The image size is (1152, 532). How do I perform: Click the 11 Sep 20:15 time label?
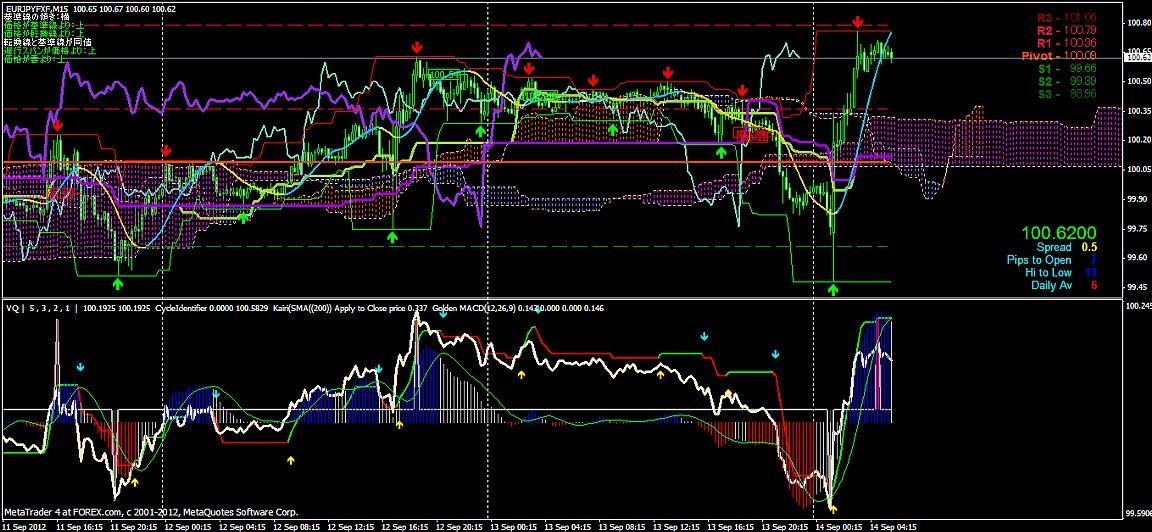click(134, 527)
